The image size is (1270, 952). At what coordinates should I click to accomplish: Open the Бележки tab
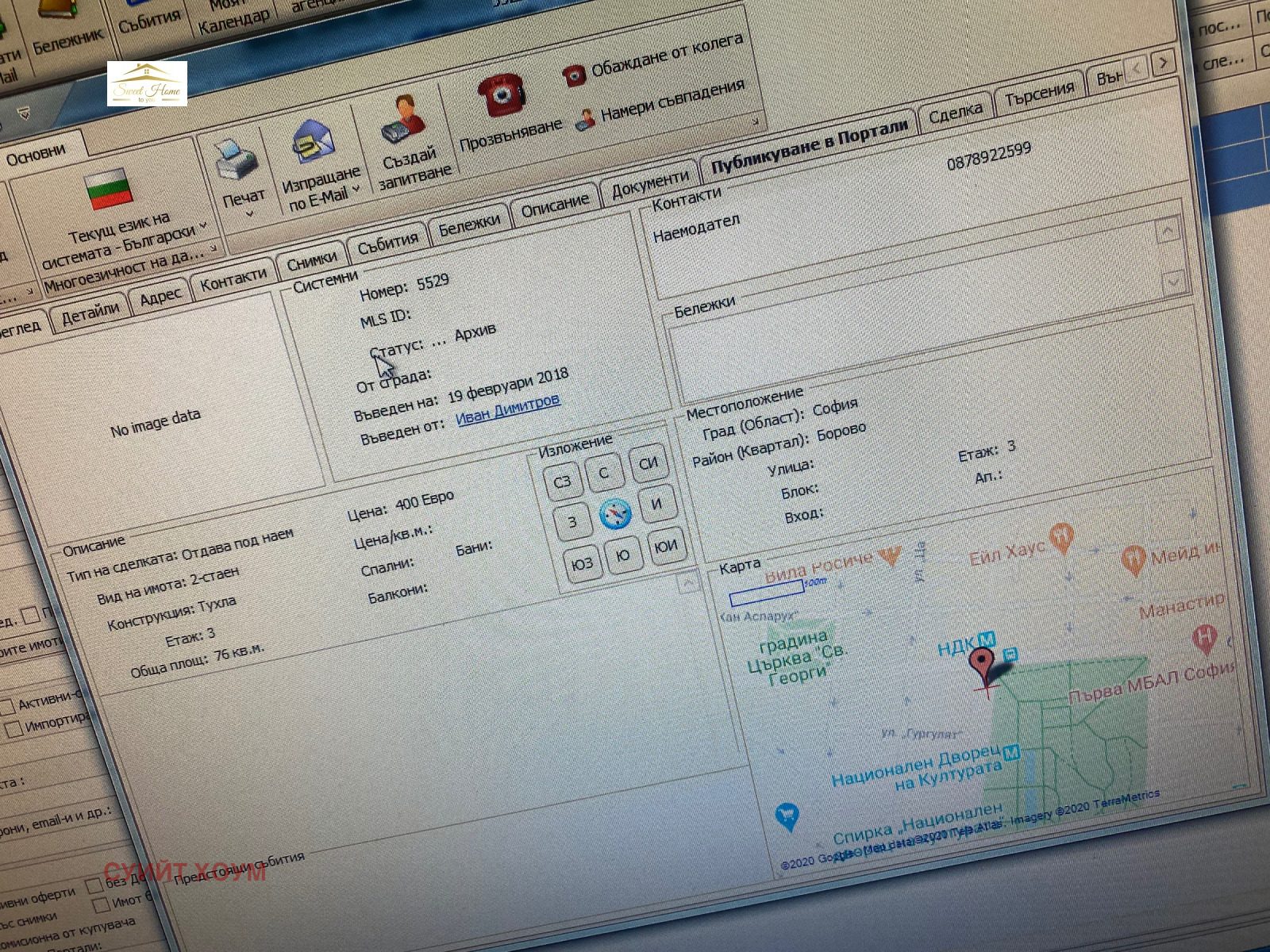469,225
